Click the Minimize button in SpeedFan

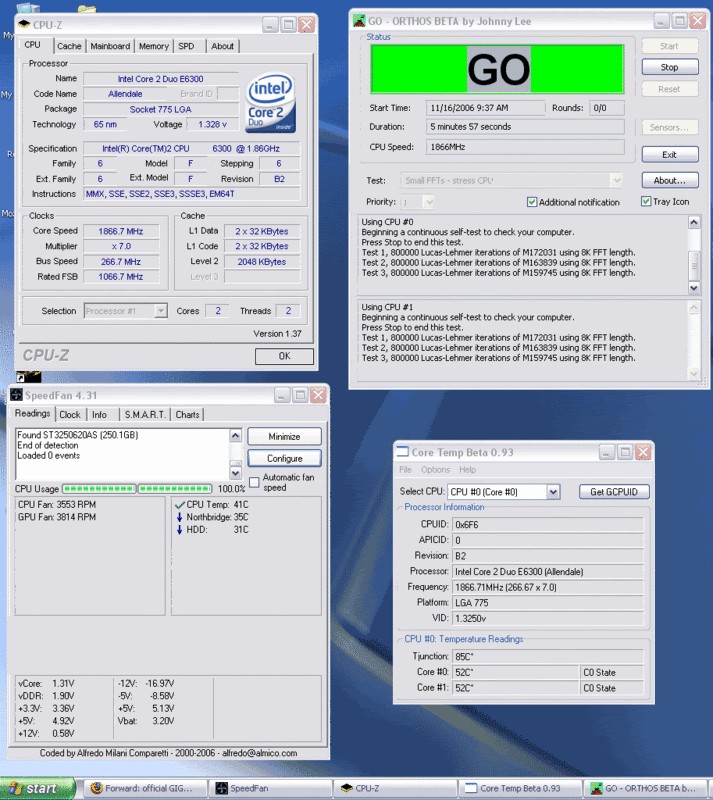[x=284, y=437]
